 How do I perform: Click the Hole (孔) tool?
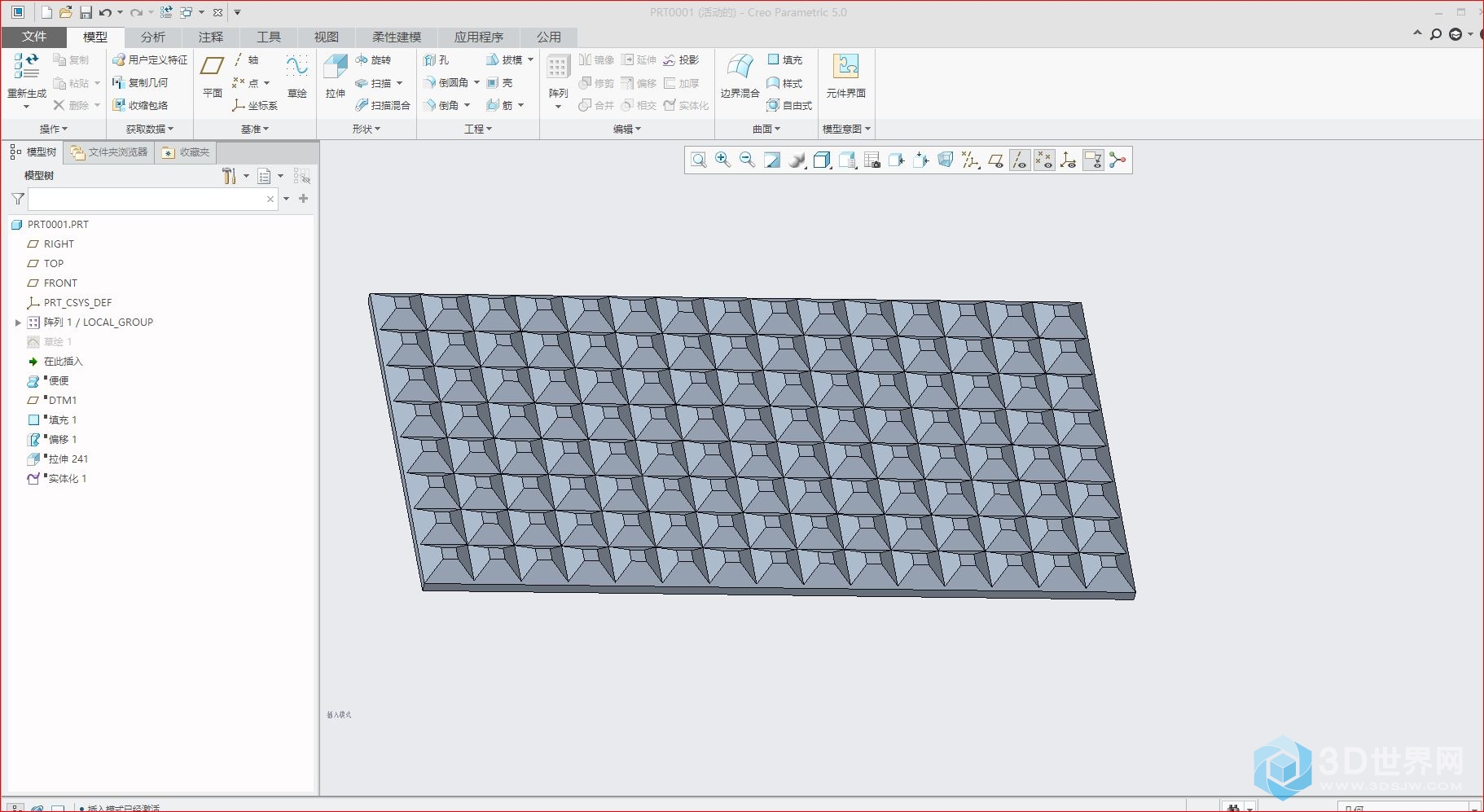(x=437, y=59)
